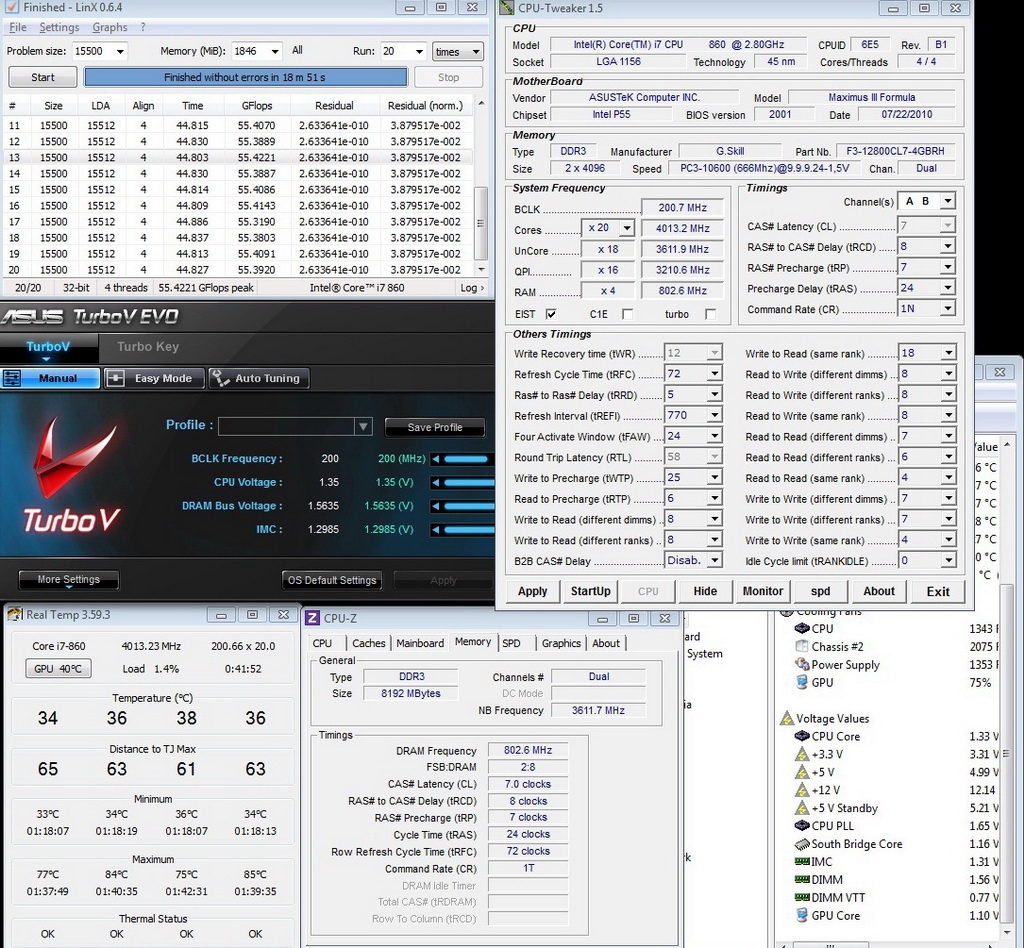
Task: Click the BCLK Frequency slider
Action: 467,459
